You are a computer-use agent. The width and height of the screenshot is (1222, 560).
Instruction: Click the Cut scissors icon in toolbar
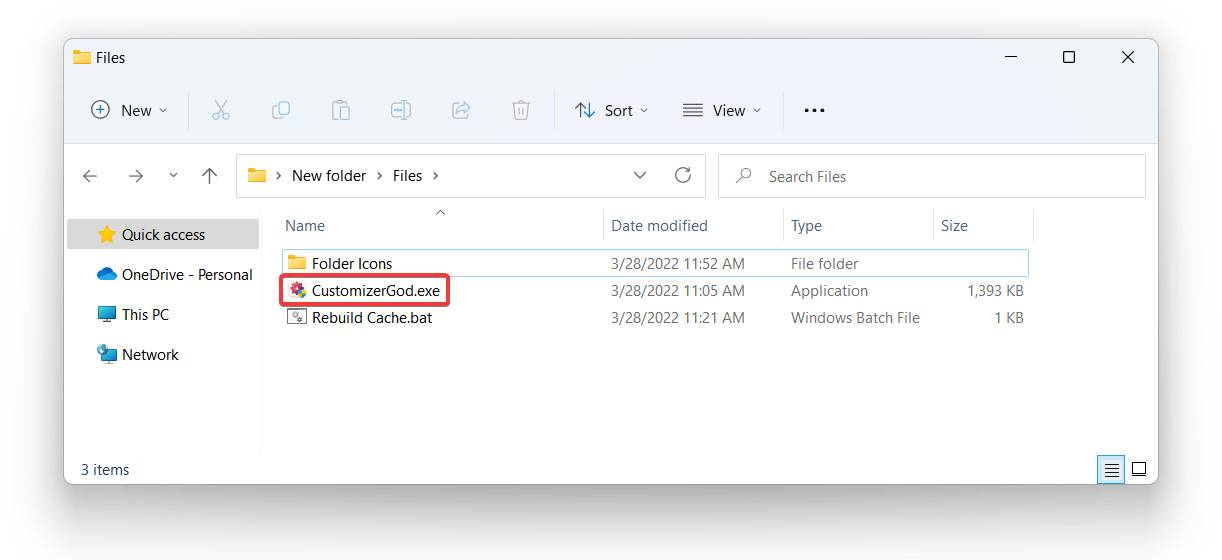pos(221,110)
